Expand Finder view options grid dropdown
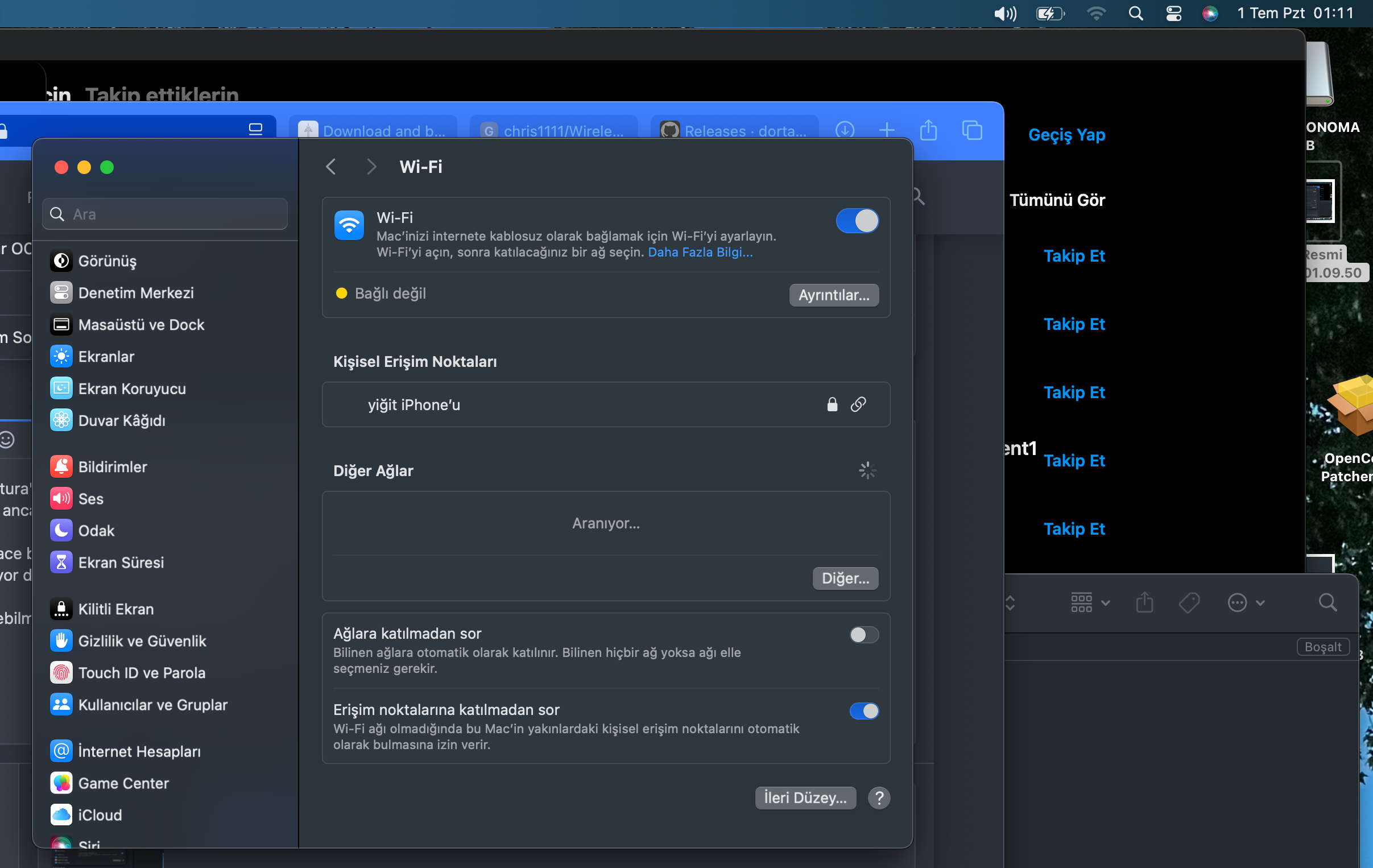This screenshot has height=868, width=1373. (x=1090, y=602)
